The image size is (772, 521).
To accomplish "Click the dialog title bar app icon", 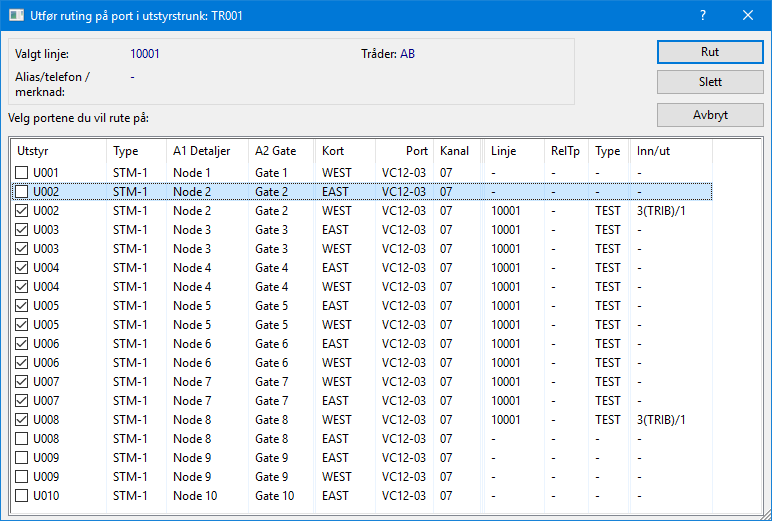I will pos(16,15).
